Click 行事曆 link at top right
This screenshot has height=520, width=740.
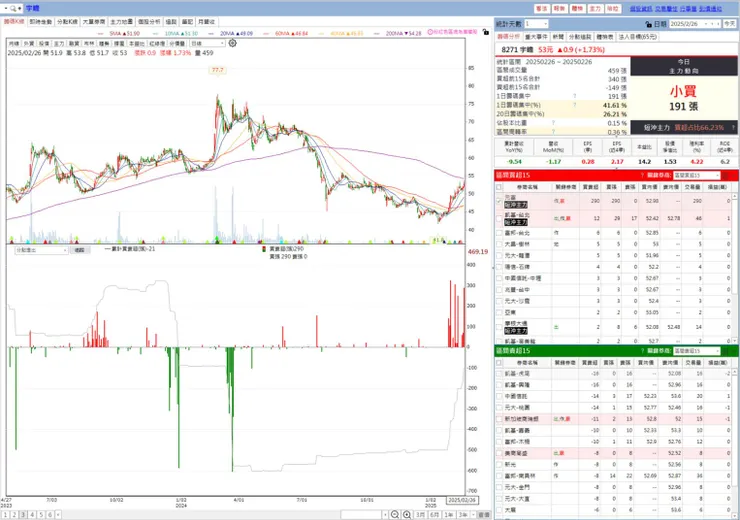click(x=688, y=8)
